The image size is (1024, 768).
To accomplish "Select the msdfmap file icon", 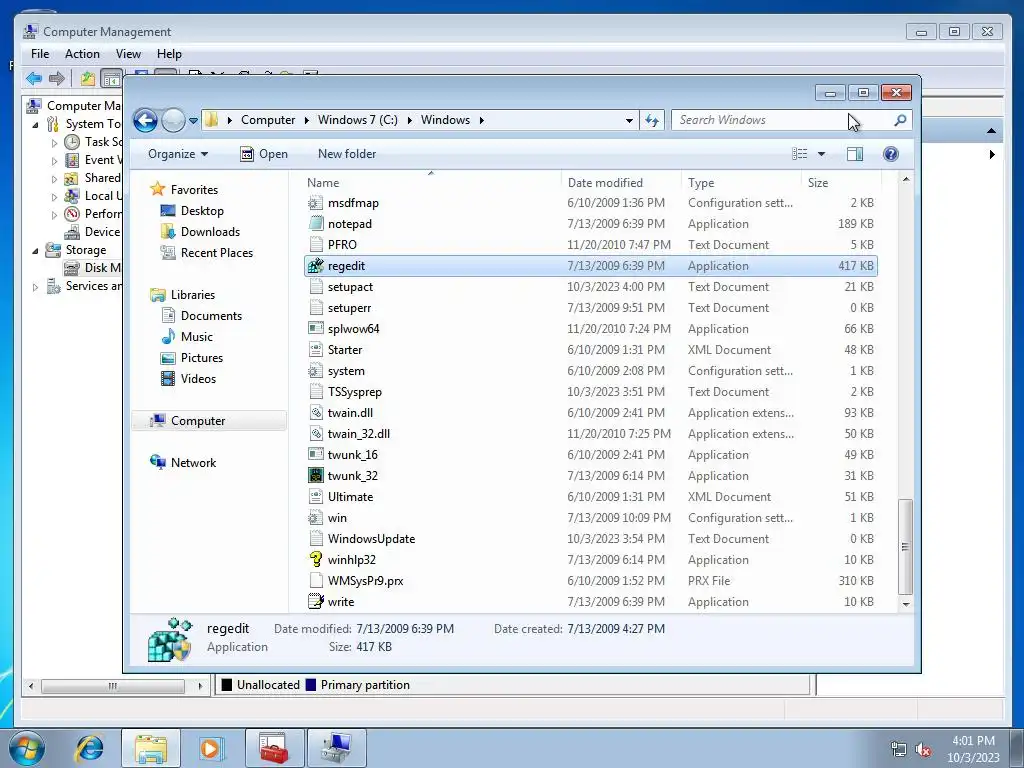I will (x=315, y=203).
